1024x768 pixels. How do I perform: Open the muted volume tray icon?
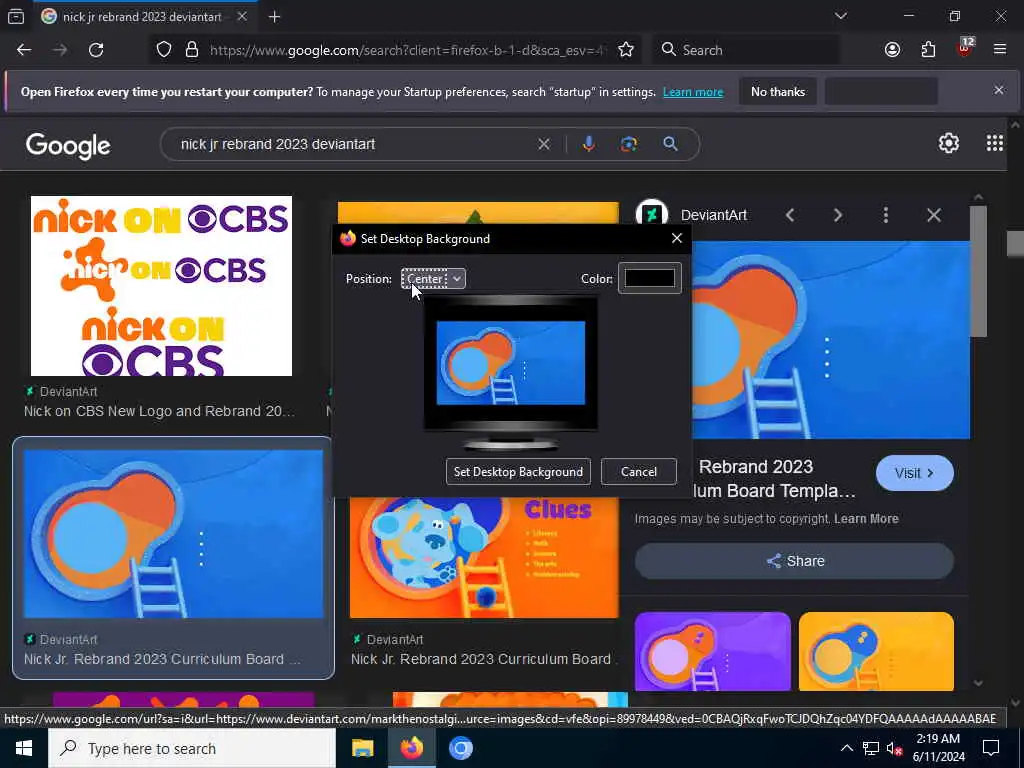[895, 748]
